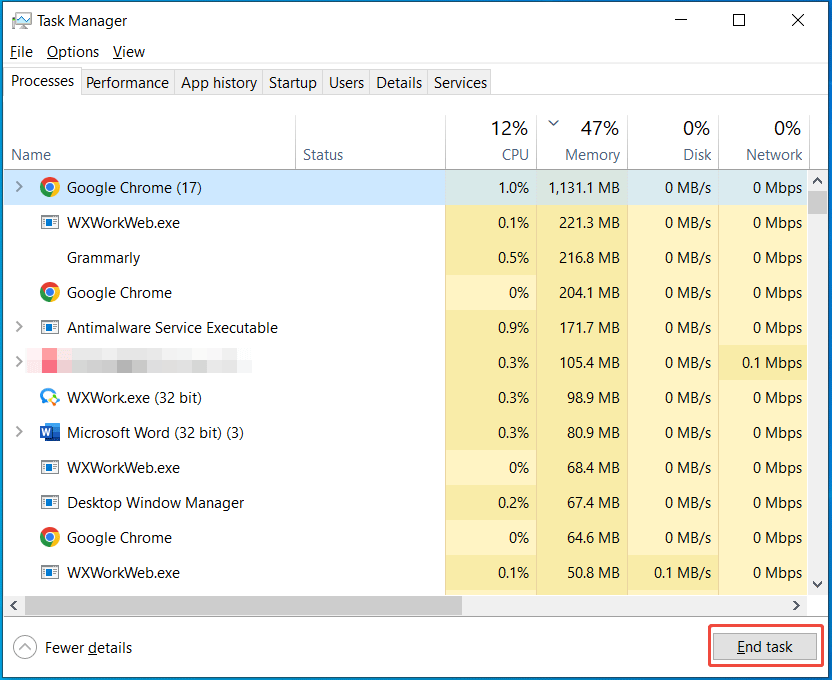Open the Options menu
The width and height of the screenshot is (832, 680).
(72, 51)
